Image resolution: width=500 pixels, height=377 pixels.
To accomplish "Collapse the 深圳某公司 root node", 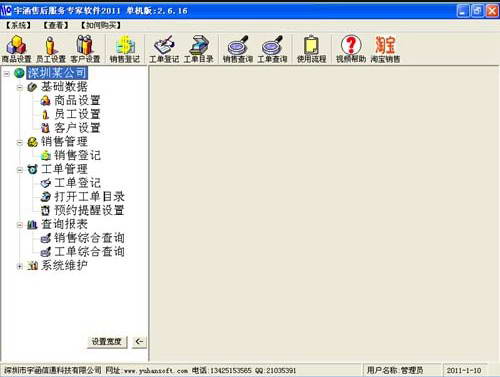I will [7, 73].
